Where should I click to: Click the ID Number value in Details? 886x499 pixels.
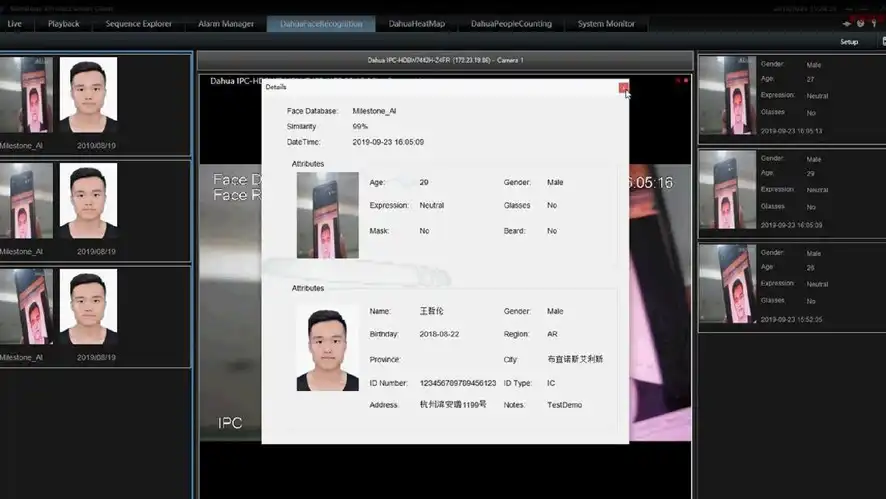pyautogui.click(x=458, y=383)
